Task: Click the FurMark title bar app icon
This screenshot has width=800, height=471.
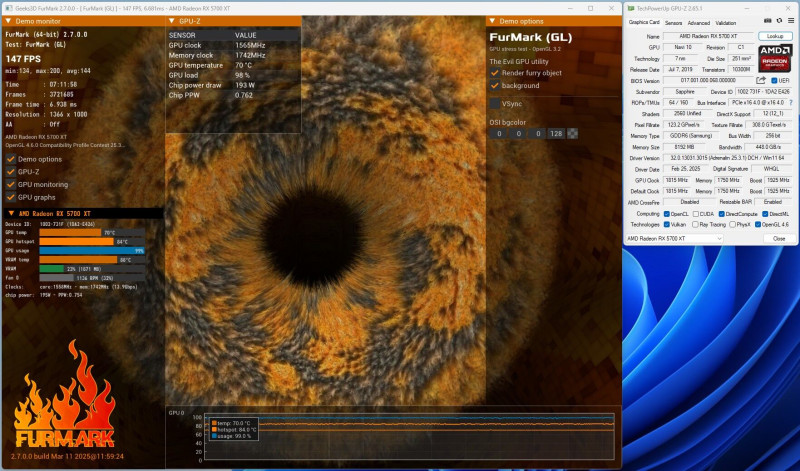Action: pyautogui.click(x=9, y=8)
